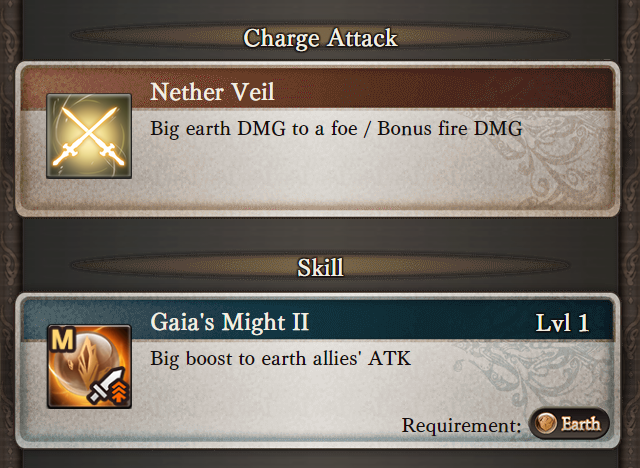This screenshot has width=640, height=468.
Task: Click the 'Big boost to earth allies' ATK' text
Action: click(282, 358)
